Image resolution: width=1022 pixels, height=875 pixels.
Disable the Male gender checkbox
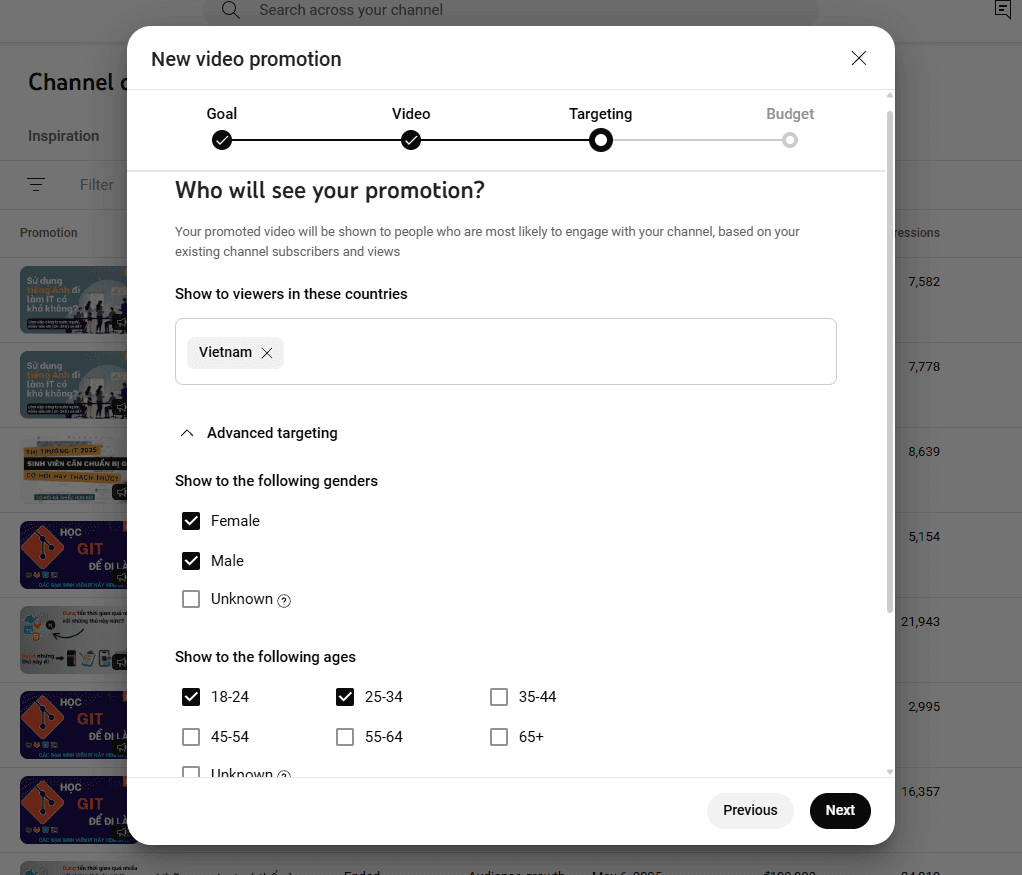[x=191, y=560]
